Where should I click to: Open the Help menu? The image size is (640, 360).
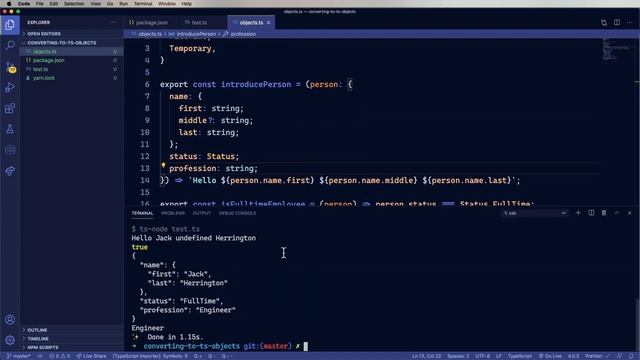click(187, 4)
